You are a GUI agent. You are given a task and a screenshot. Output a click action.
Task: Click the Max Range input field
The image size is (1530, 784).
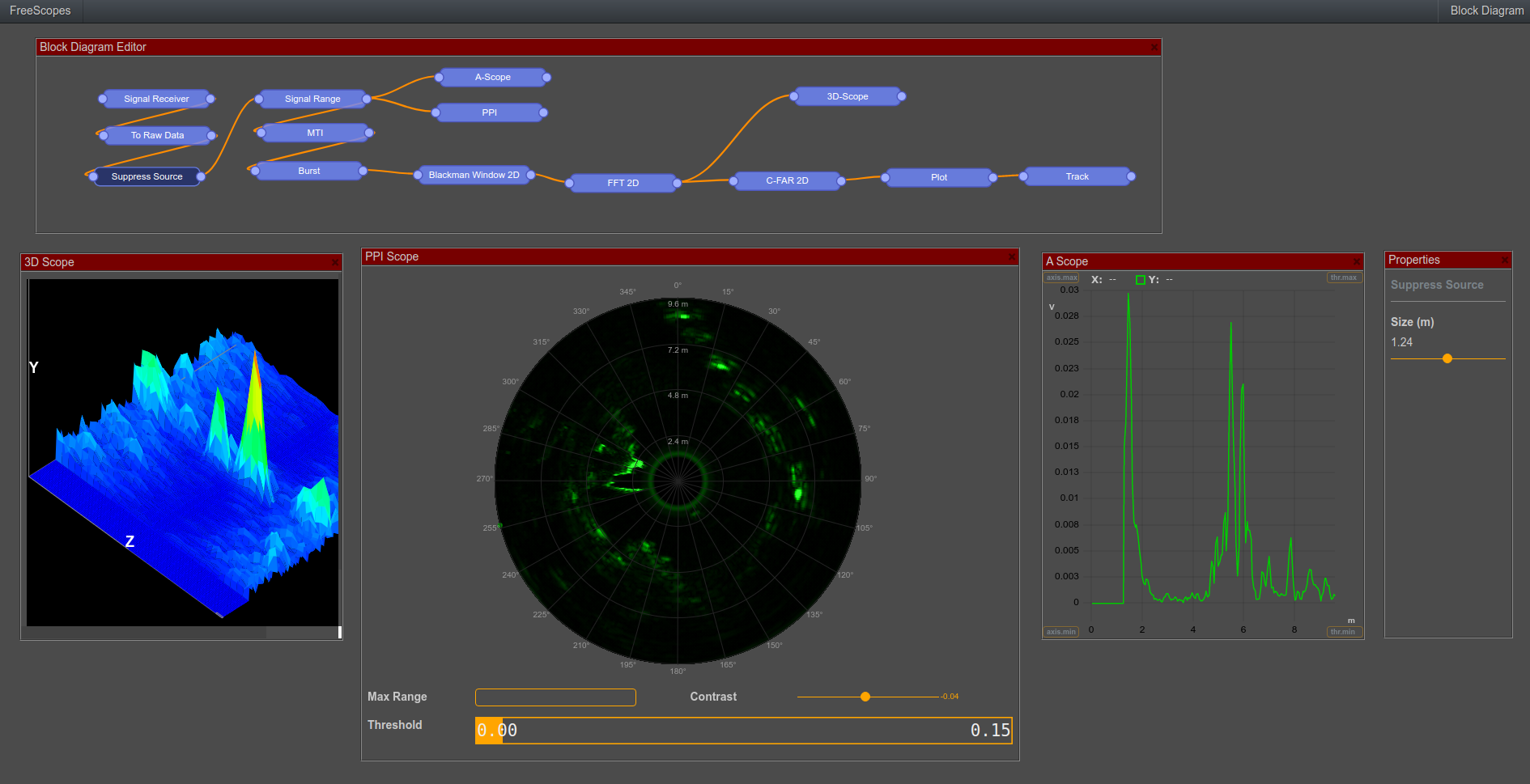(x=555, y=697)
